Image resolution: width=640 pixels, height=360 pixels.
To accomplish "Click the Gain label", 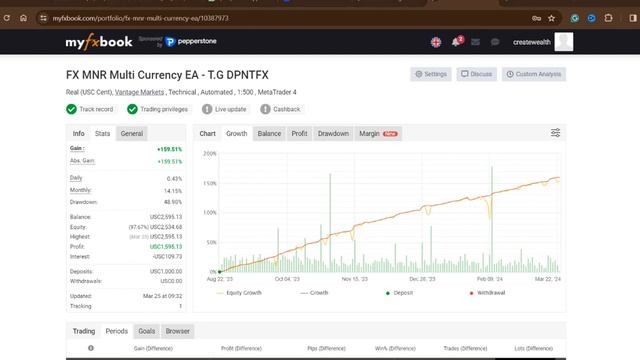I will pos(77,148).
